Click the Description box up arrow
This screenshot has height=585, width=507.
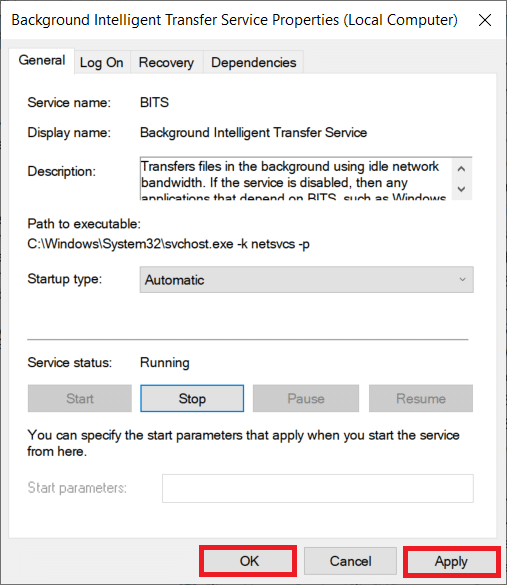(x=461, y=169)
